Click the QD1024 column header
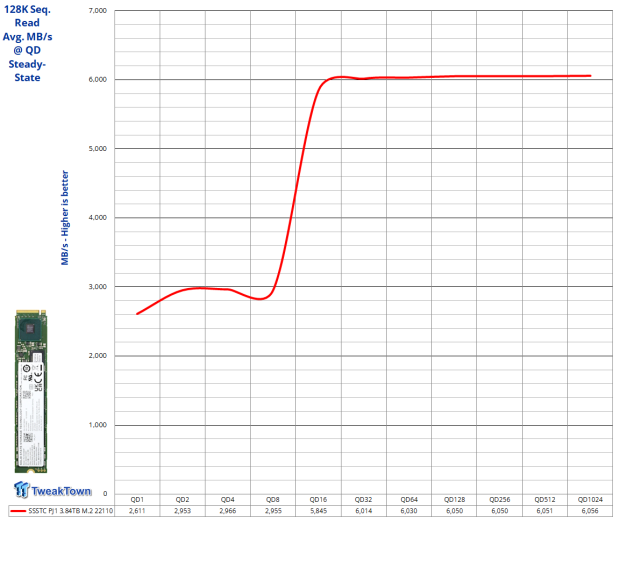This screenshot has width=620, height=568. [x=590, y=500]
